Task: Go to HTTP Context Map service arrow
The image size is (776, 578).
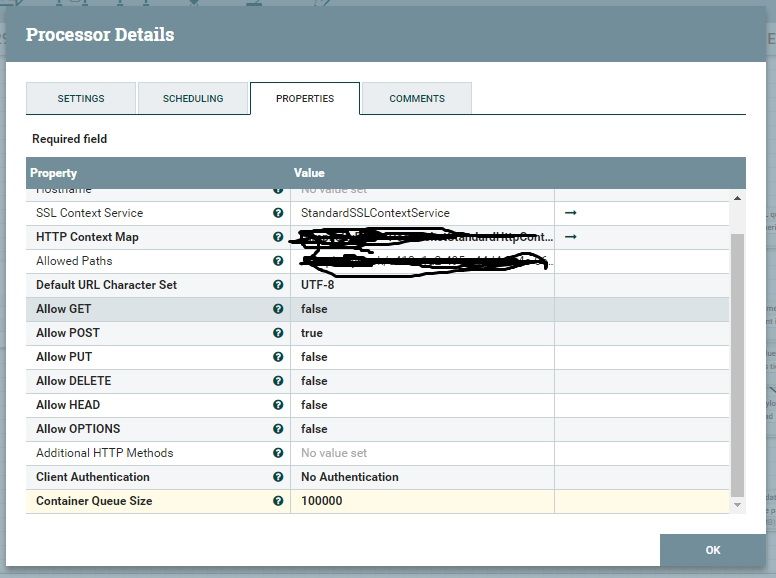Action: click(571, 237)
